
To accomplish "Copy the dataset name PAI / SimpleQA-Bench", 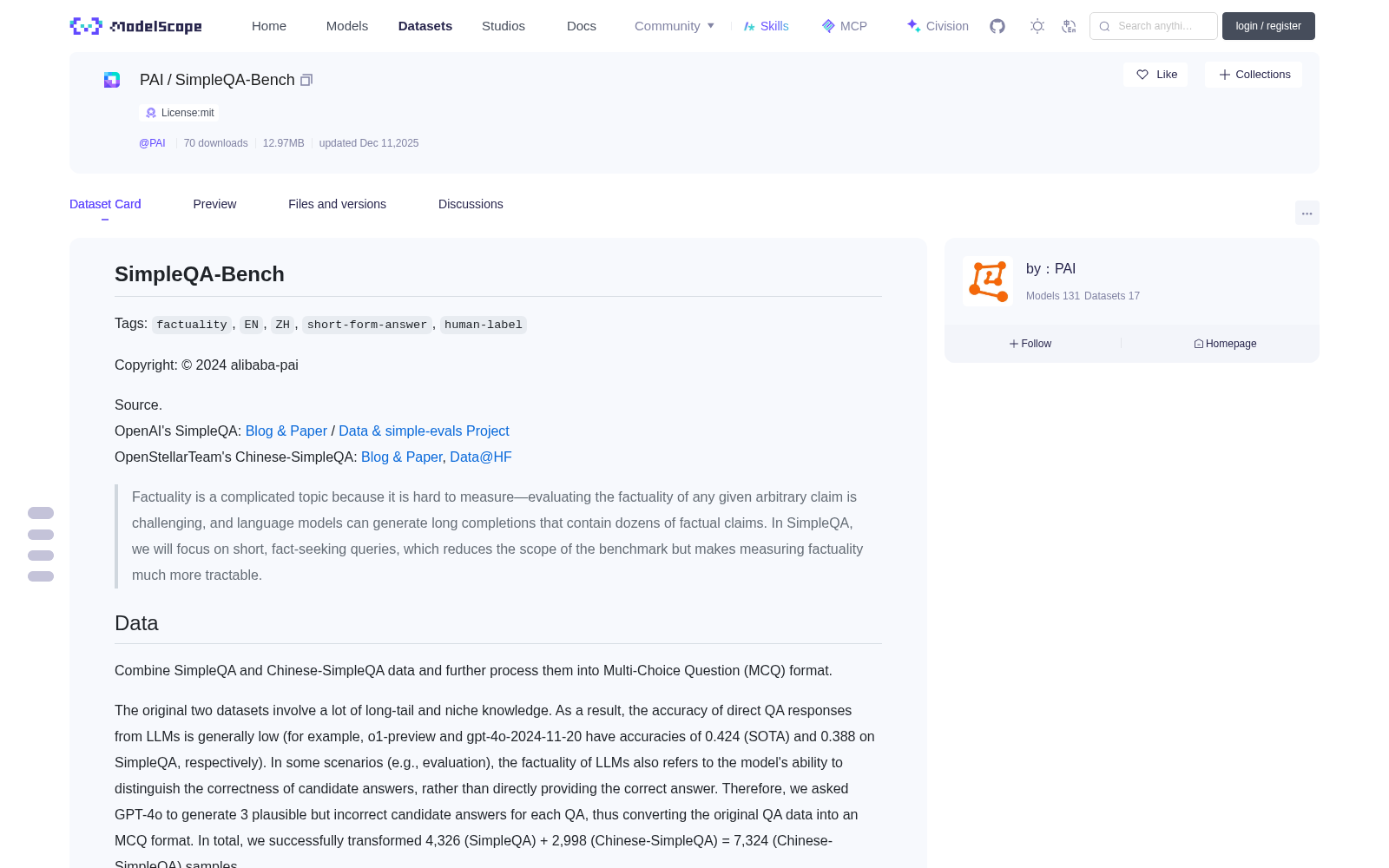I will point(306,80).
